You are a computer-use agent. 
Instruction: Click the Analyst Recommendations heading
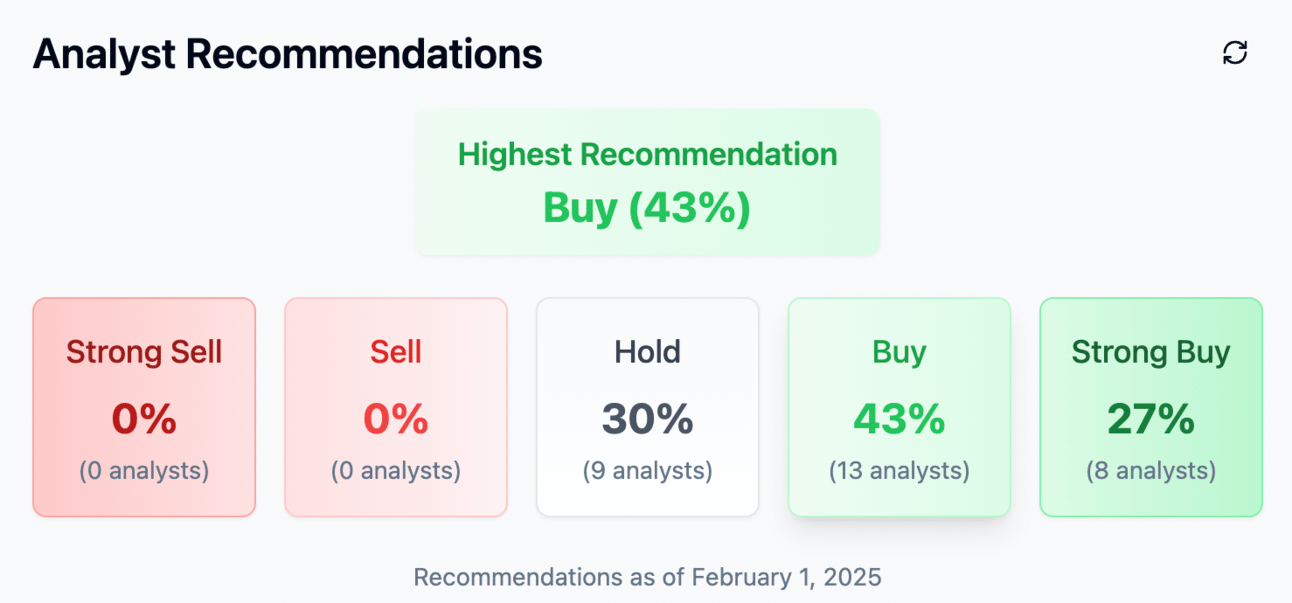coord(287,54)
